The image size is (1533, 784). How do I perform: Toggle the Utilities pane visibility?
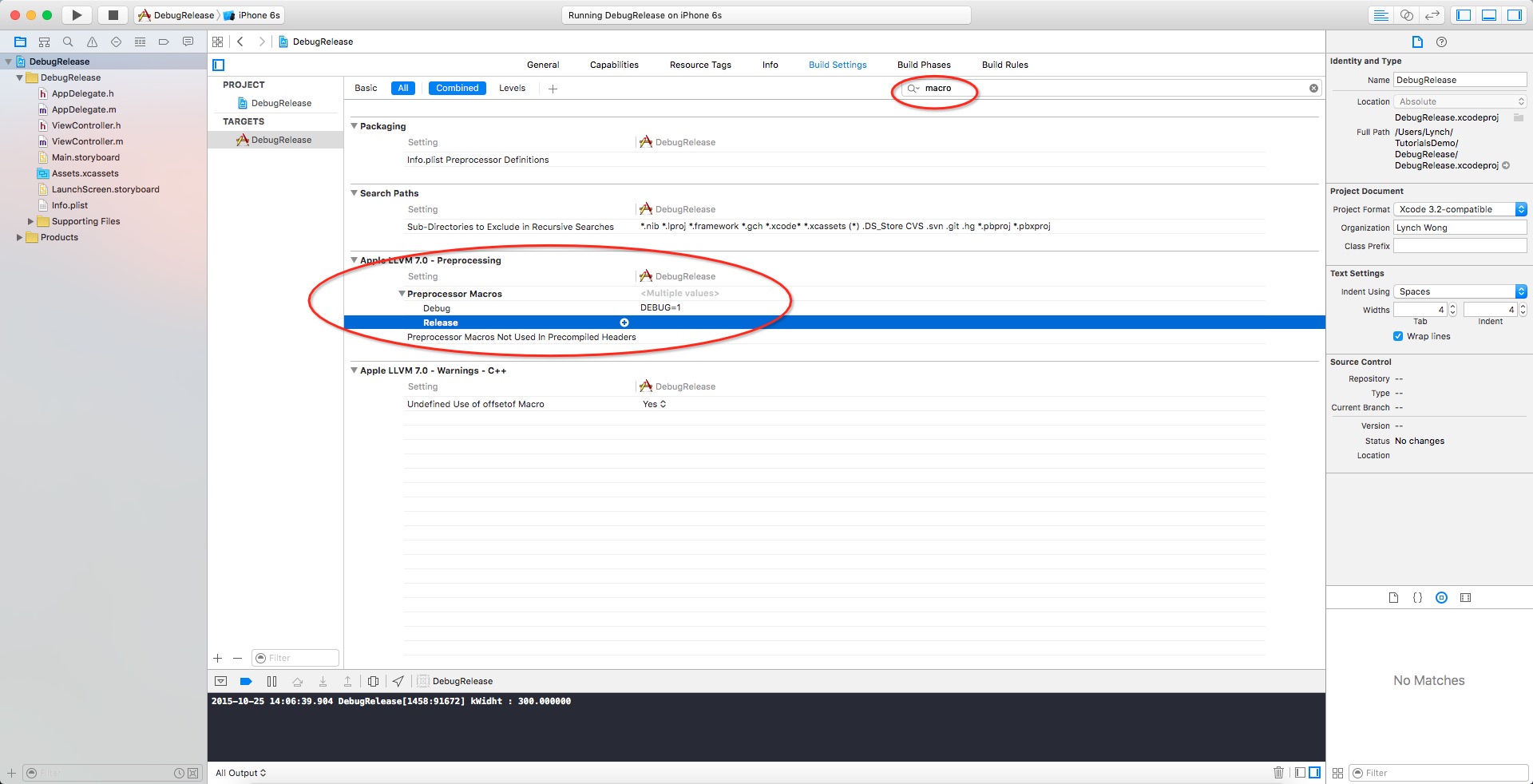1515,15
